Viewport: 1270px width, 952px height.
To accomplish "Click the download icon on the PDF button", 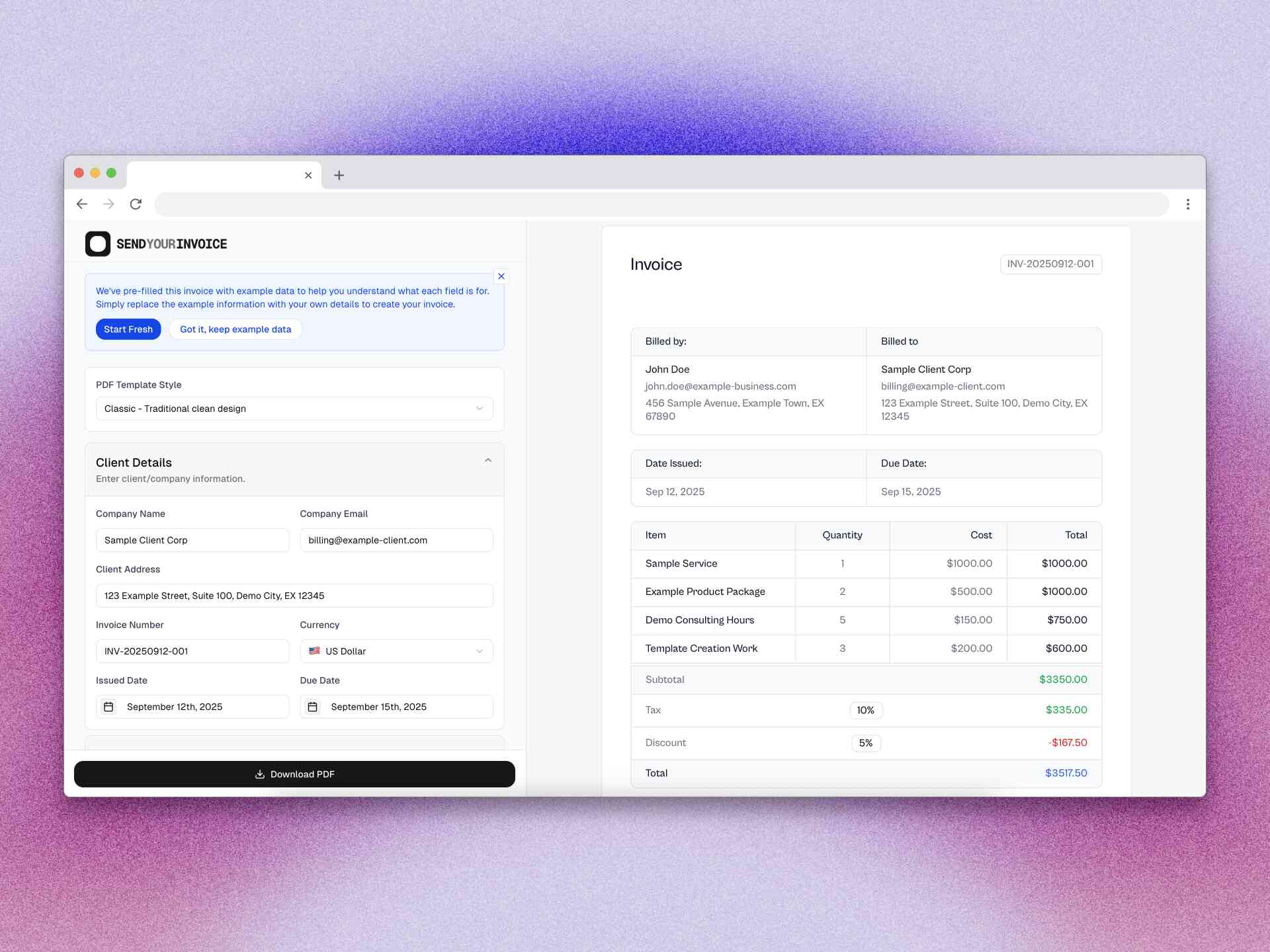I will click(x=260, y=773).
